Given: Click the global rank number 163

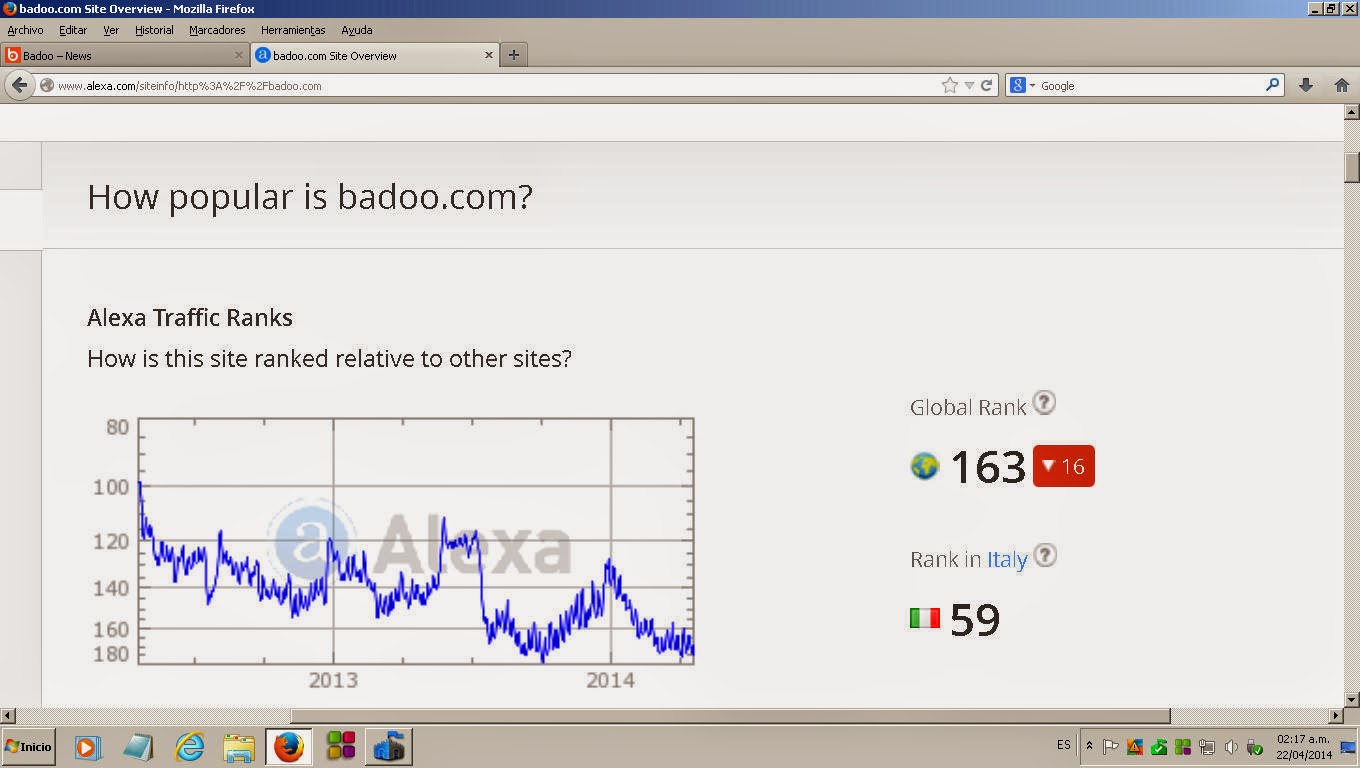Looking at the screenshot, I should click(x=988, y=467).
